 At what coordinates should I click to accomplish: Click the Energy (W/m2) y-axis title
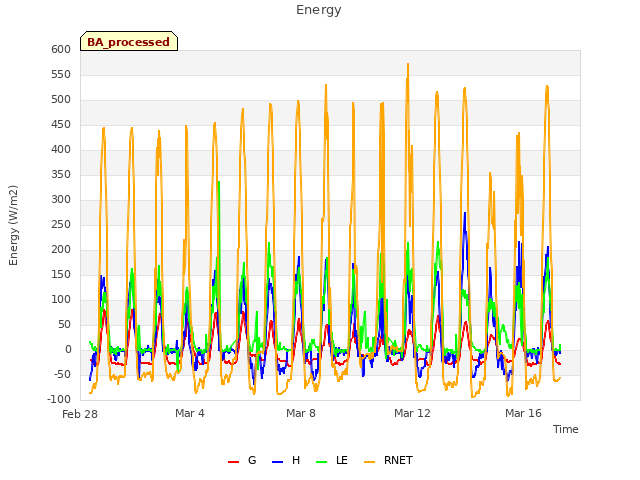coord(13,225)
